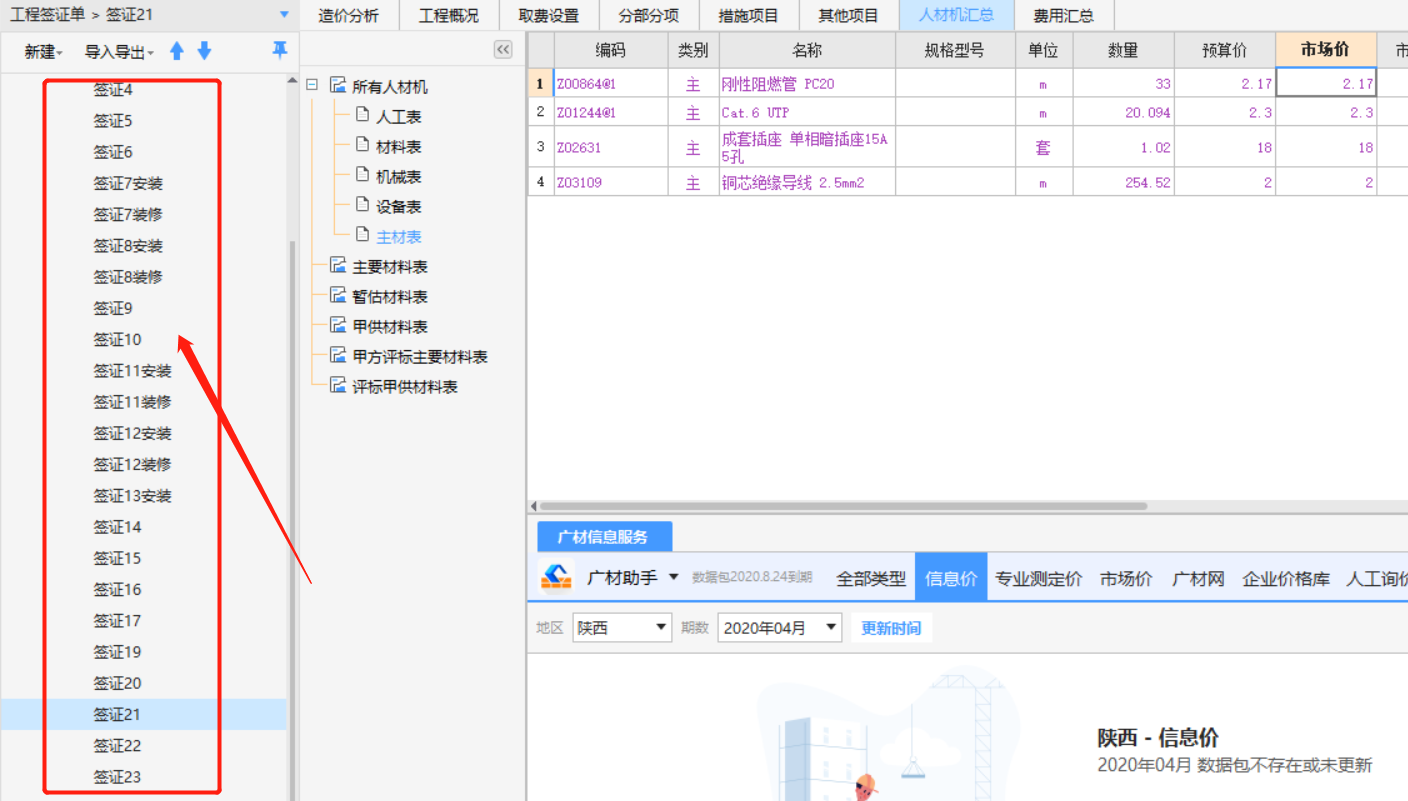Screen dimensions: 1408x801
Task: Select the 专业测定价 price tab
Action: (1038, 578)
